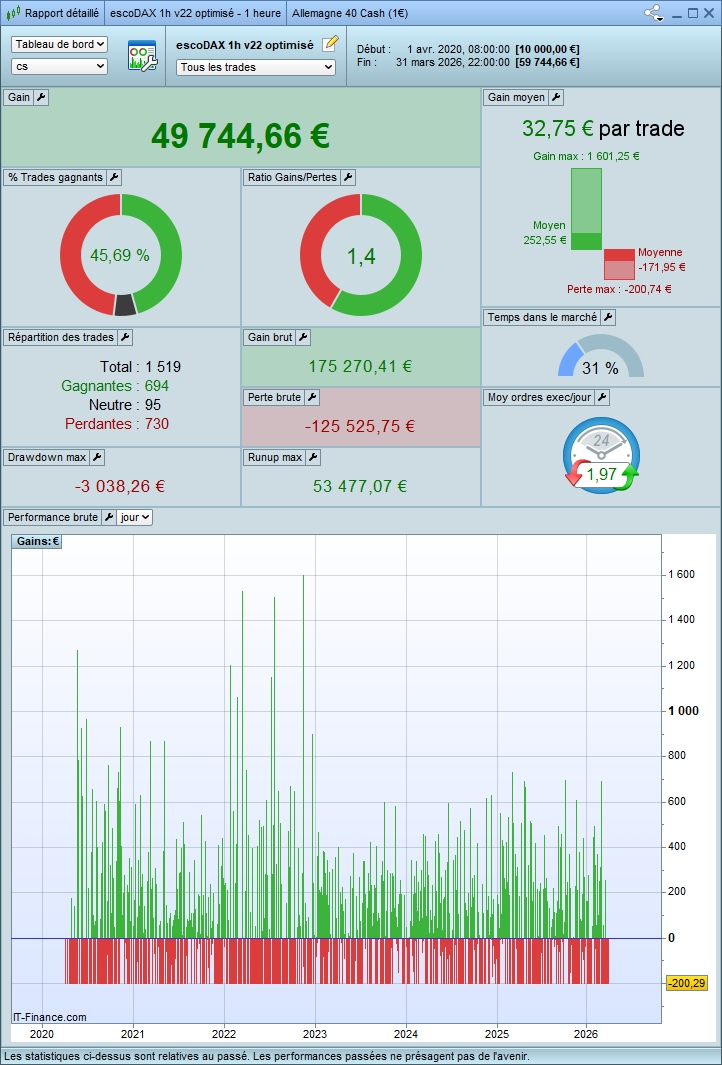Screen dimensions: 722x1065
Task: Edit strategy name with pencil icon
Action: click(x=330, y=44)
